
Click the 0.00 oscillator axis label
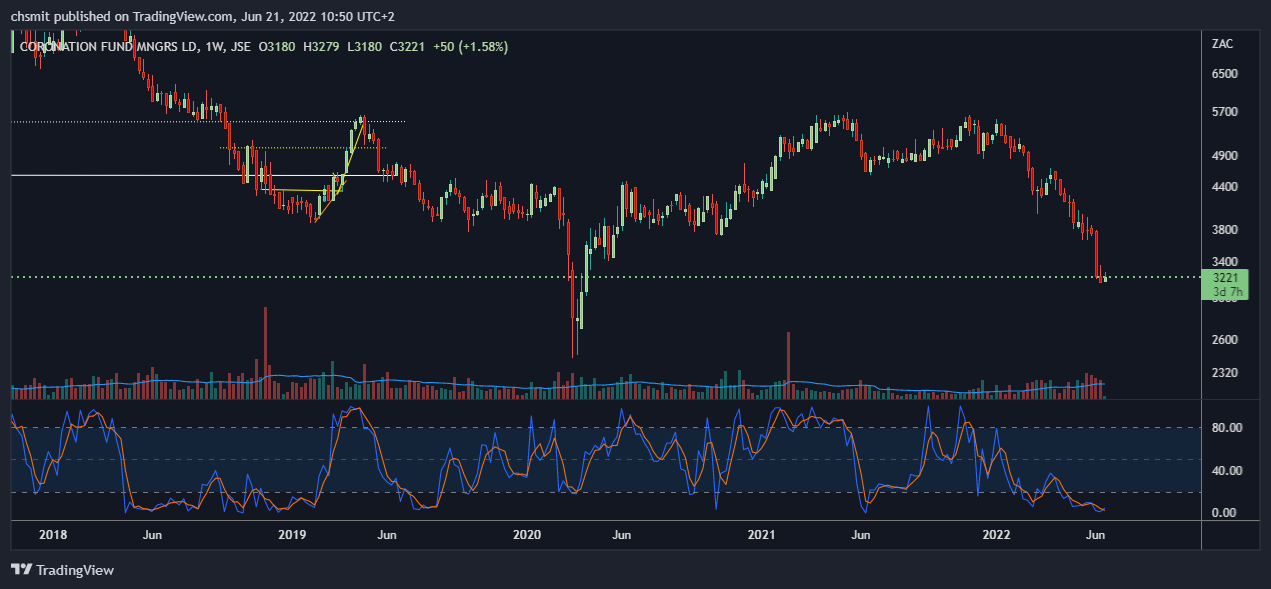click(1226, 513)
